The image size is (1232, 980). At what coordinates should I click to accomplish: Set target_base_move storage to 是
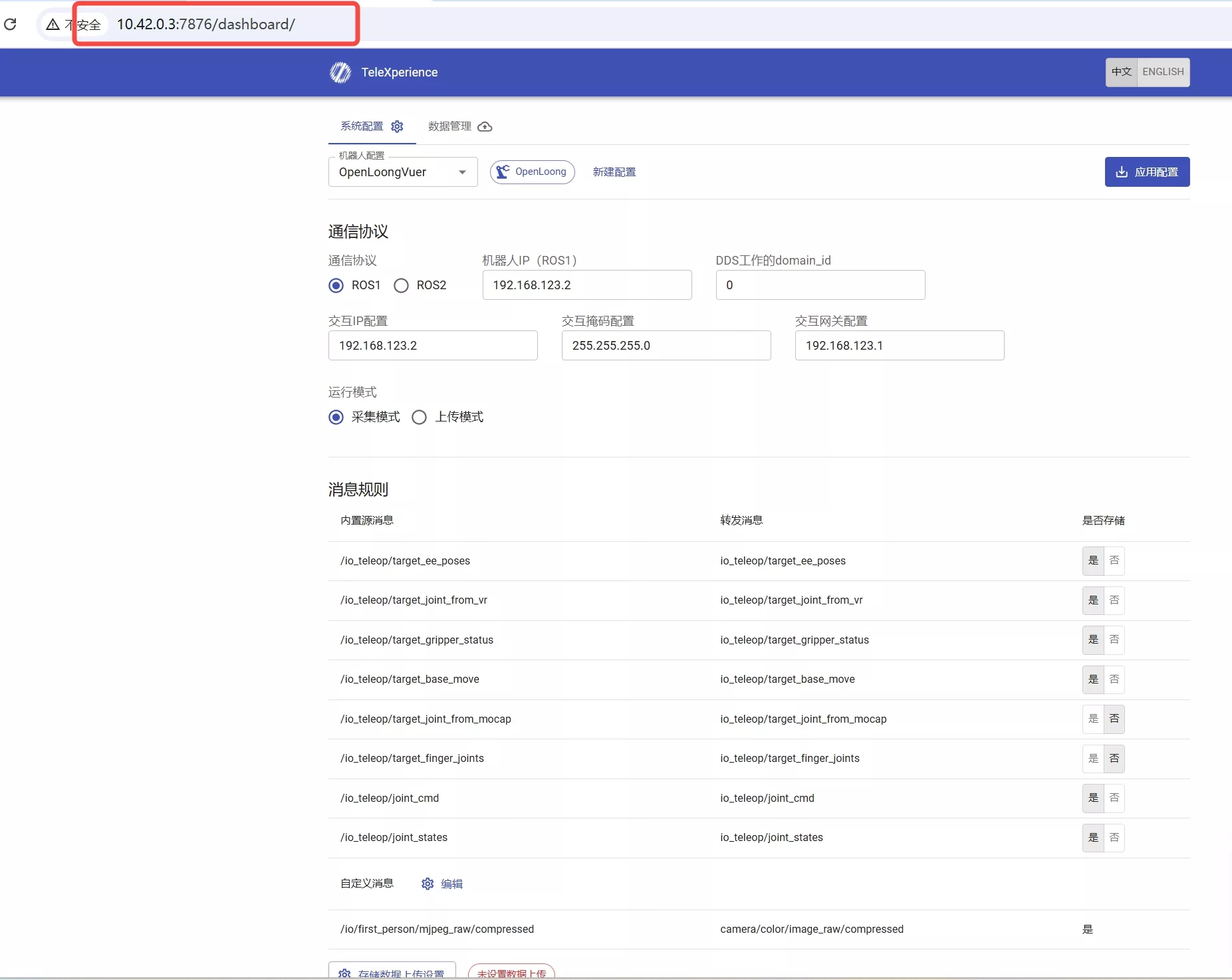(1093, 679)
